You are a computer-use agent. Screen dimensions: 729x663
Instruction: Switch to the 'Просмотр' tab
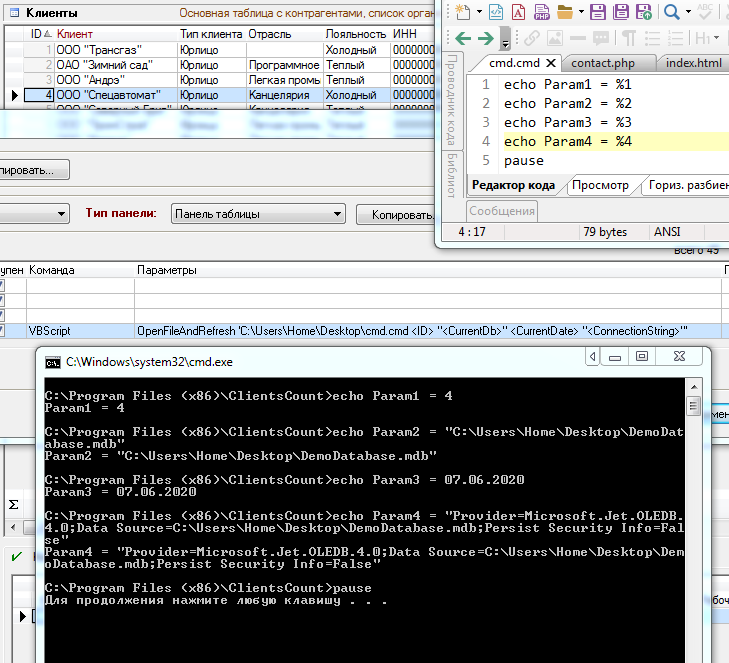(x=600, y=185)
